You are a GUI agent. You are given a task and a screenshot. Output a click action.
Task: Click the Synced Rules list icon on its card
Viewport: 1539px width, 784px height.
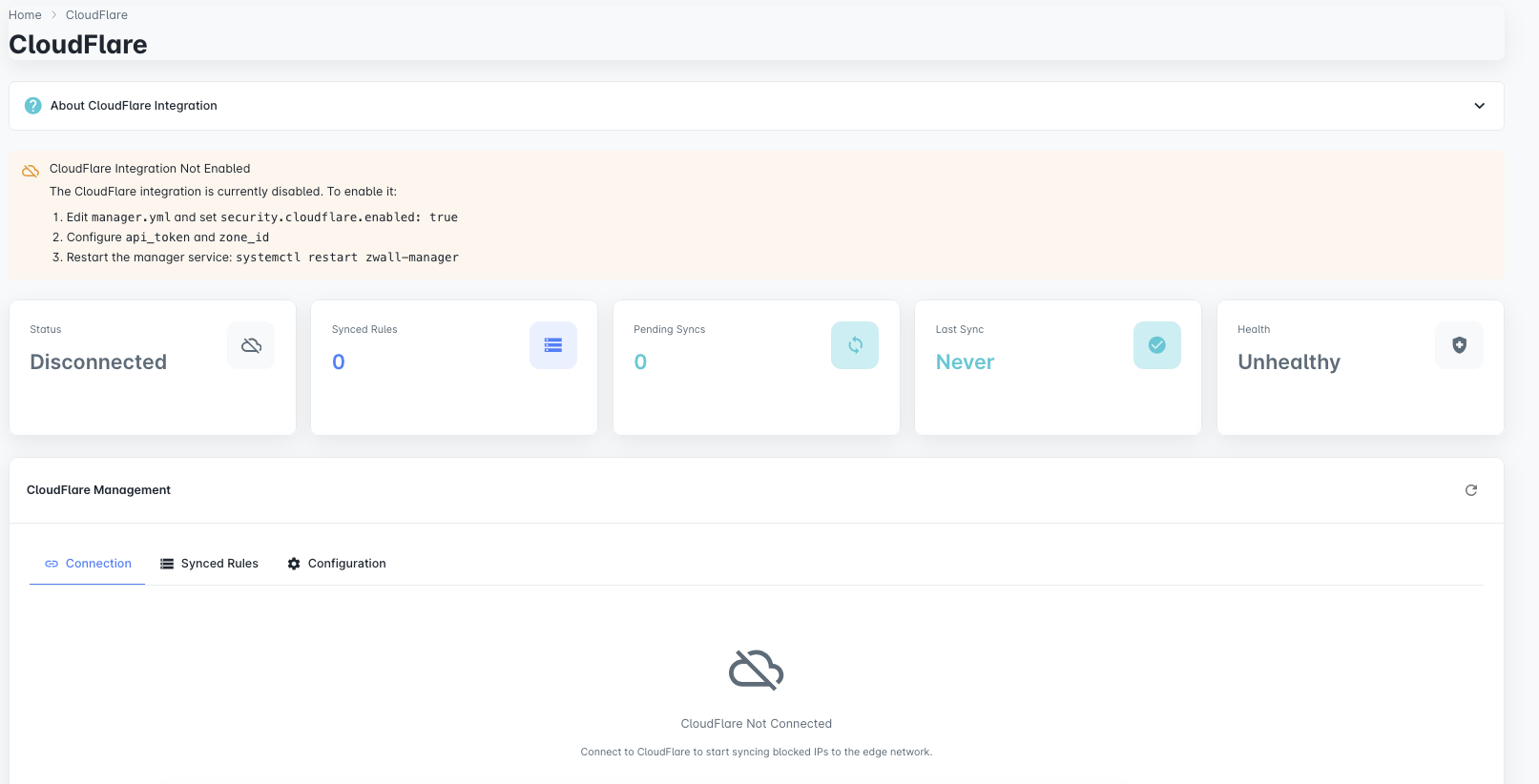click(x=553, y=345)
